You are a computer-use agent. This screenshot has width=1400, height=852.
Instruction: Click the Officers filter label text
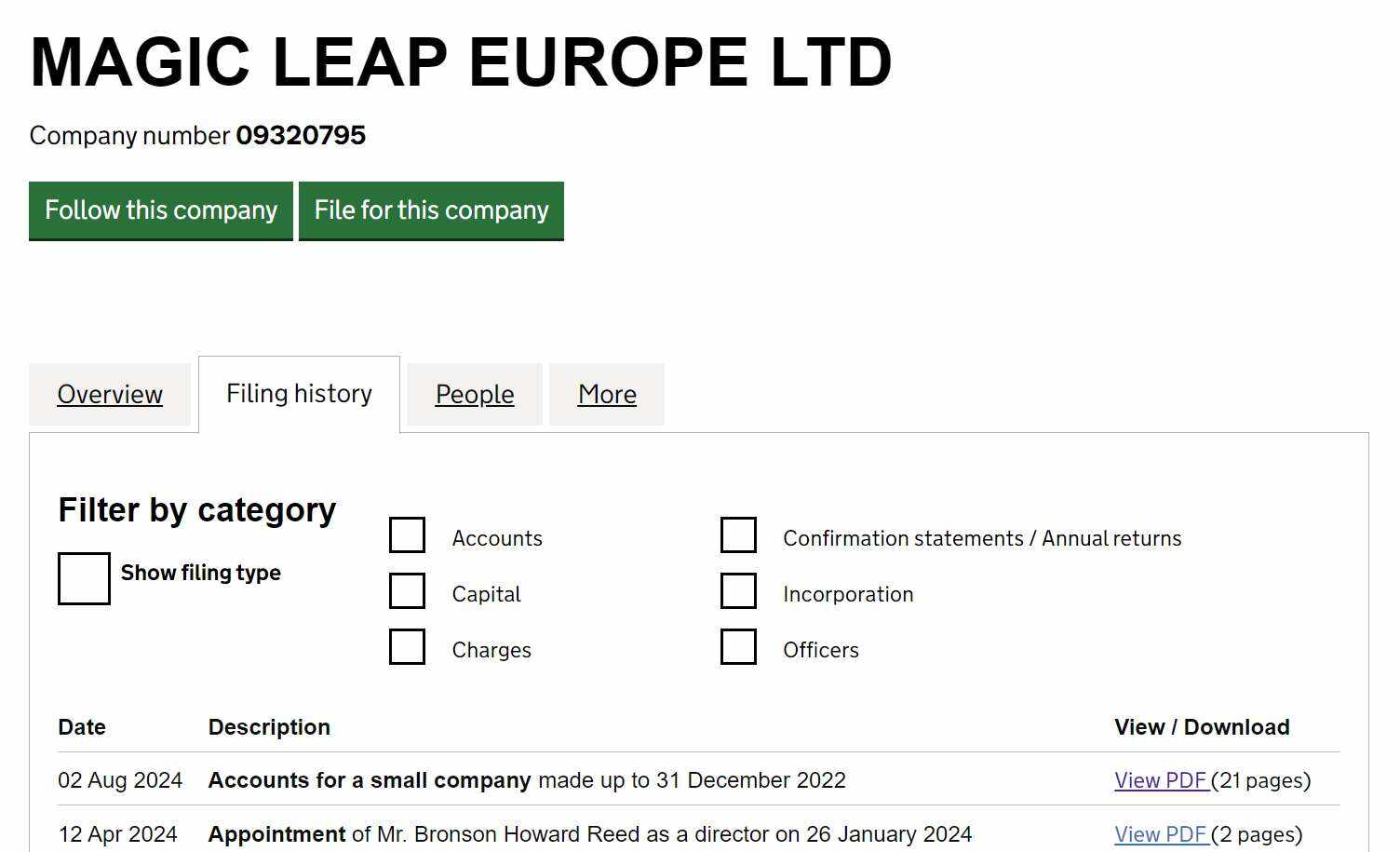[820, 650]
